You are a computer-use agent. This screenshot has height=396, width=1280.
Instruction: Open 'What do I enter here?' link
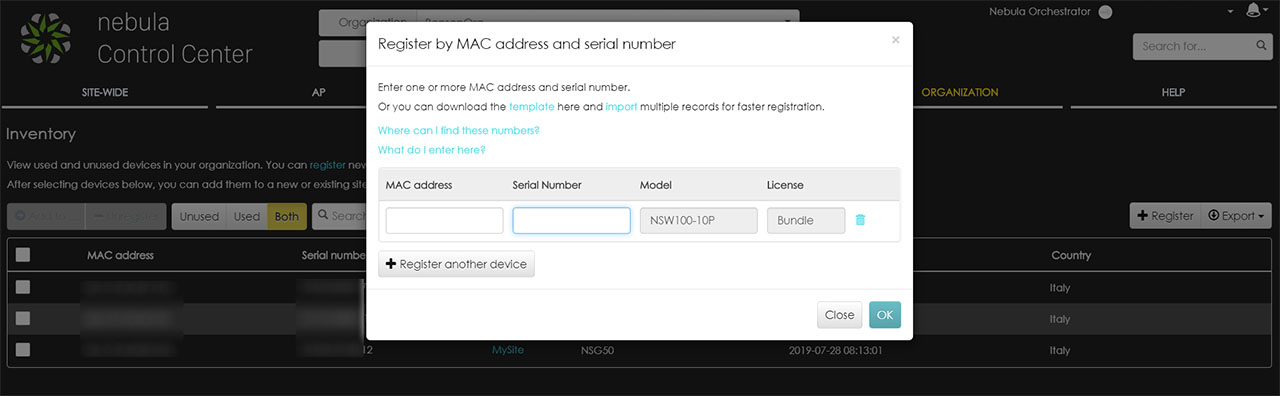click(432, 150)
